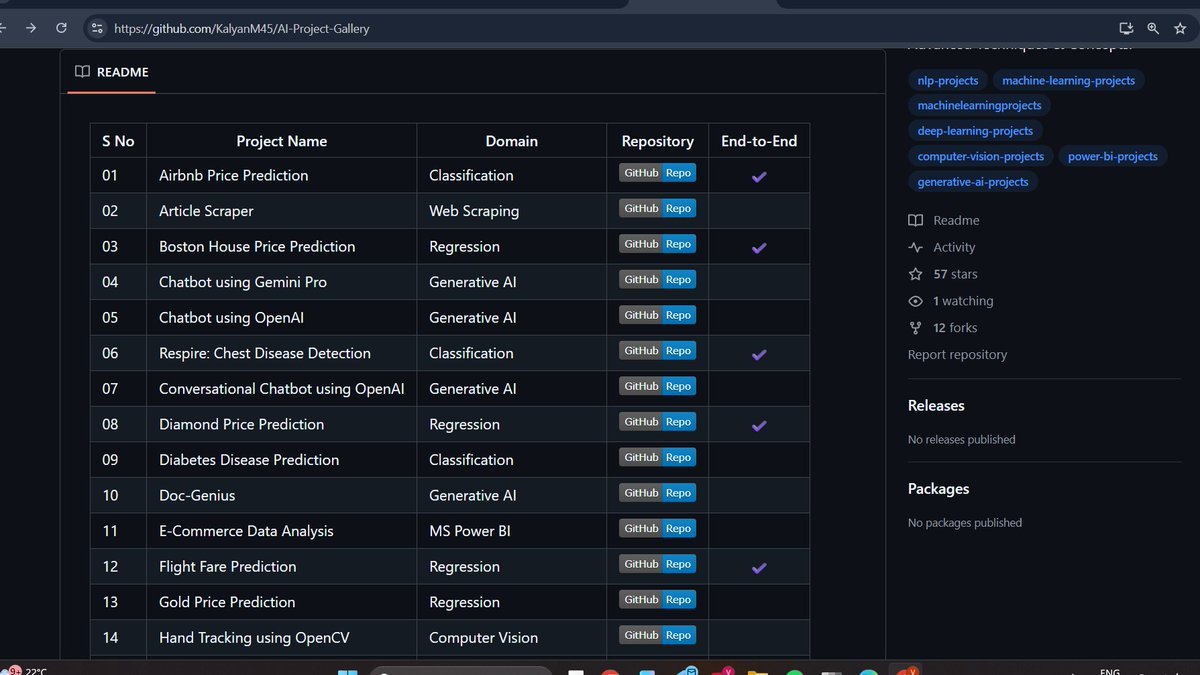Click End-to-End checkmark in Diamond Price Prediction row
This screenshot has height=675, width=1200.
click(759, 425)
